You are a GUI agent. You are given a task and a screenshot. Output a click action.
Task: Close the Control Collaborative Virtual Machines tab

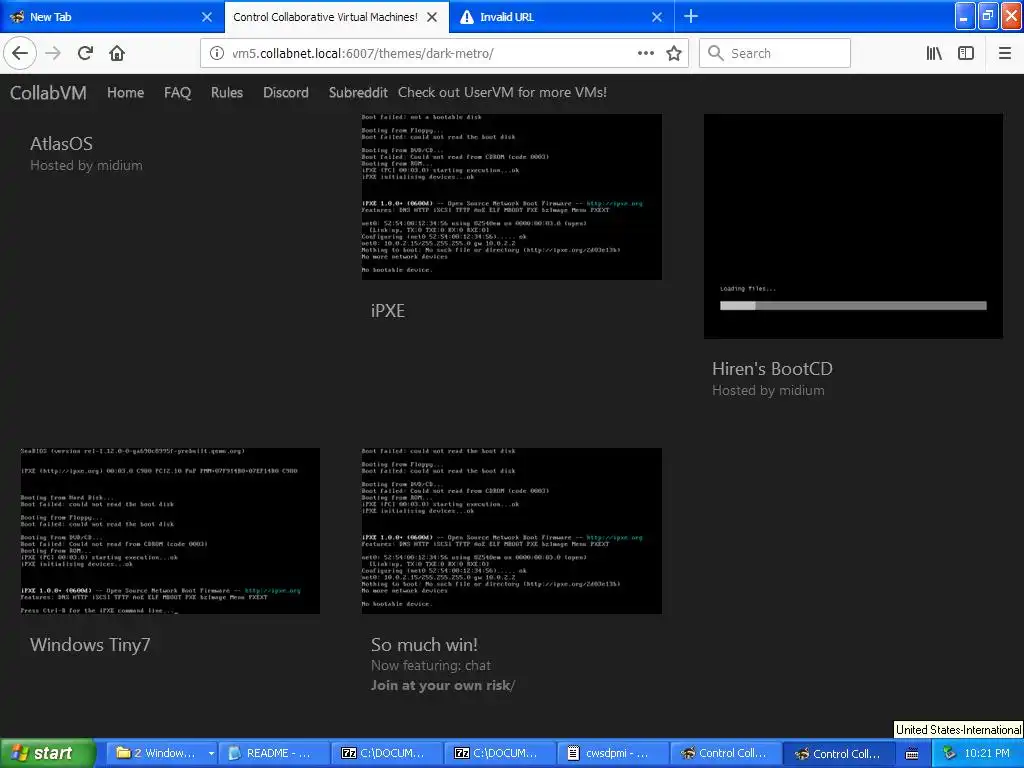(432, 17)
